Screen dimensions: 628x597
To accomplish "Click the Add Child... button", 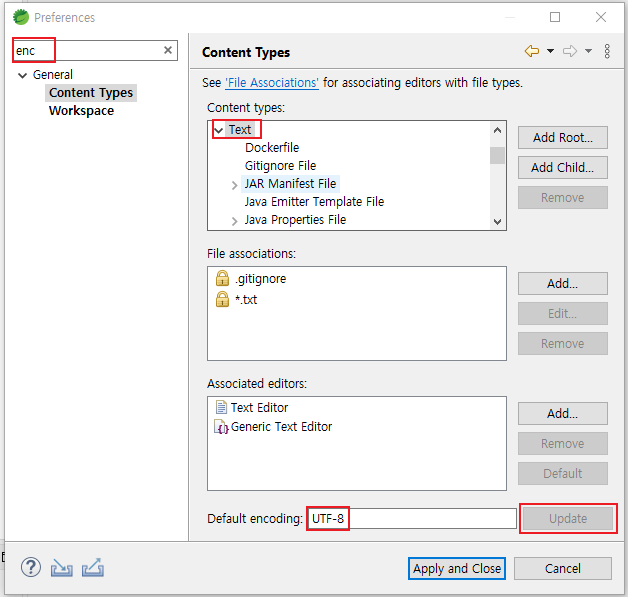I will click(563, 167).
